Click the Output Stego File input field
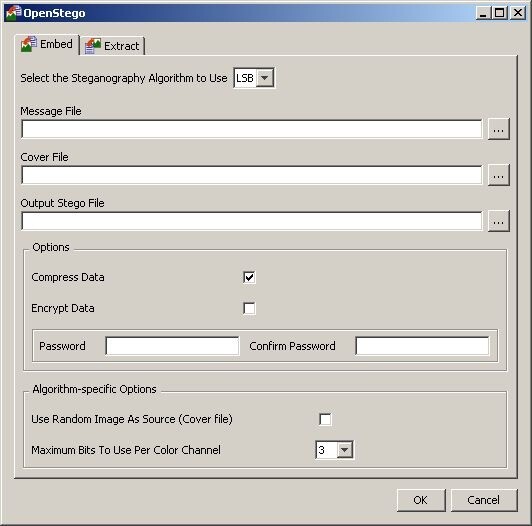This screenshot has width=532, height=526. point(251,221)
